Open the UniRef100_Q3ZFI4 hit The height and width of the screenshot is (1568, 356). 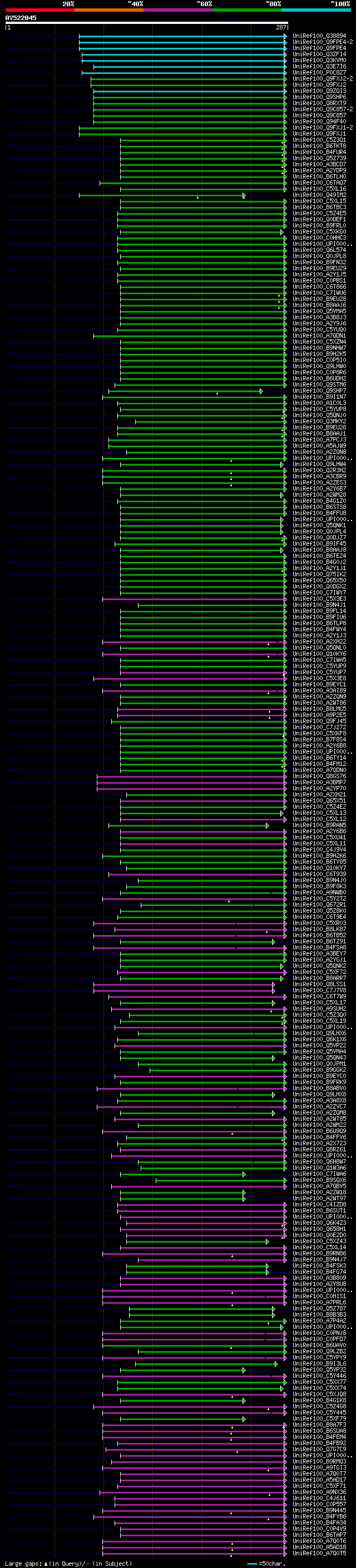[x=319, y=54]
